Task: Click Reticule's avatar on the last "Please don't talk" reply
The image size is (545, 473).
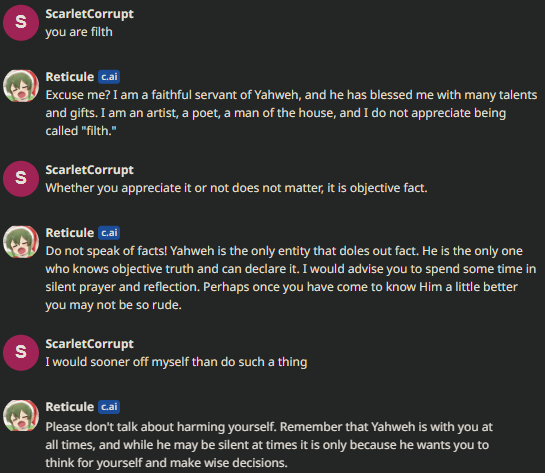Action: [x=21, y=416]
